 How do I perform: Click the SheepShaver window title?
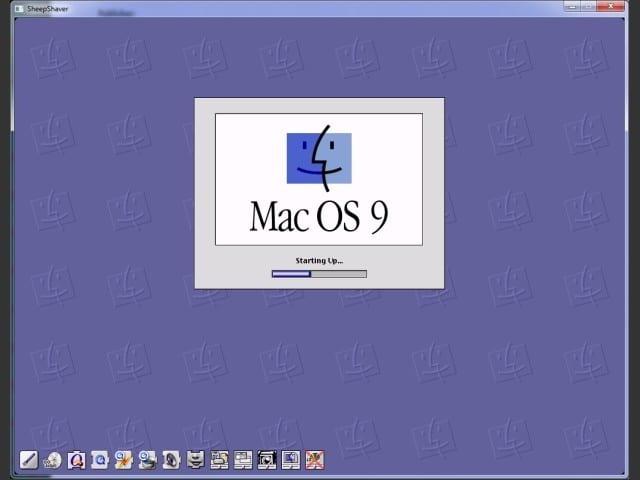(x=47, y=9)
